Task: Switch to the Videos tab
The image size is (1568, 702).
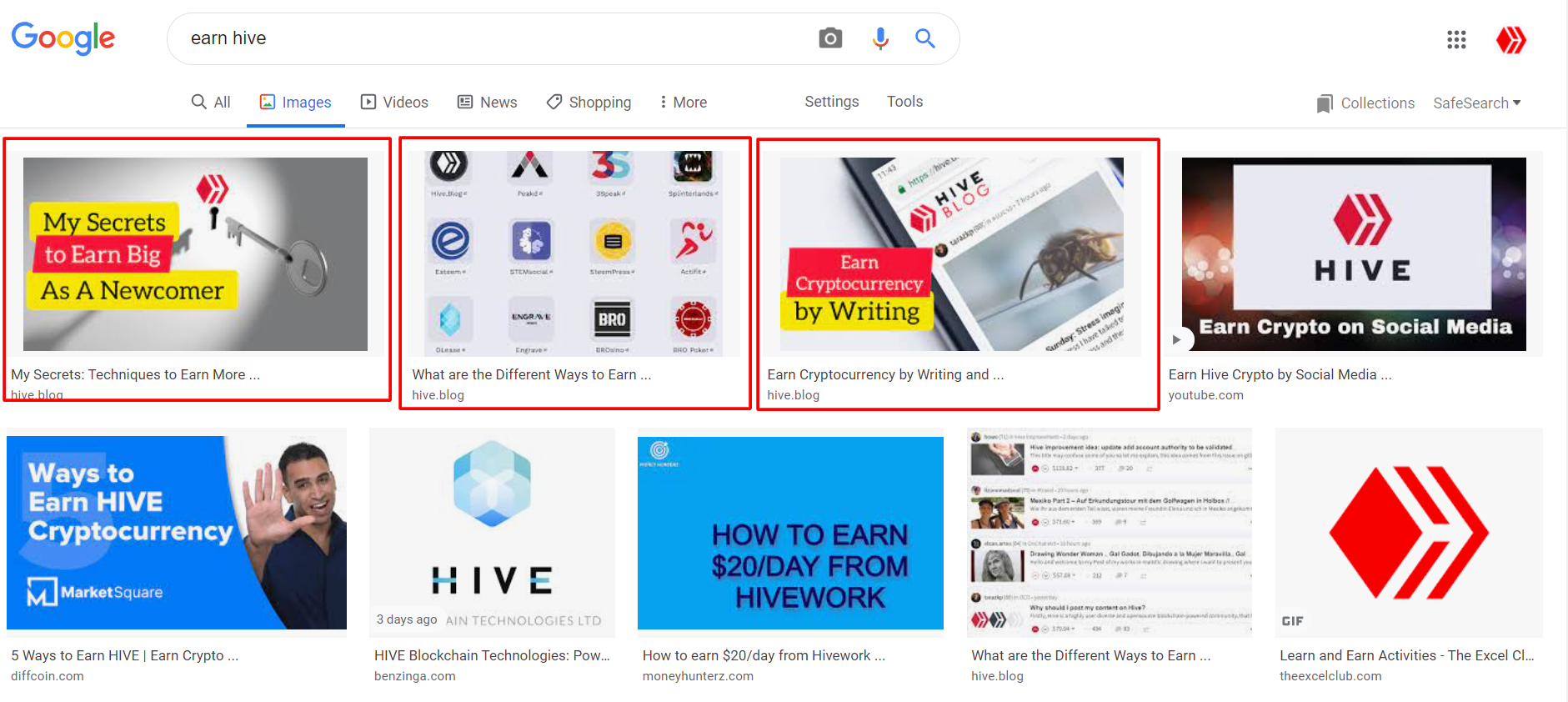Action: 394,102
